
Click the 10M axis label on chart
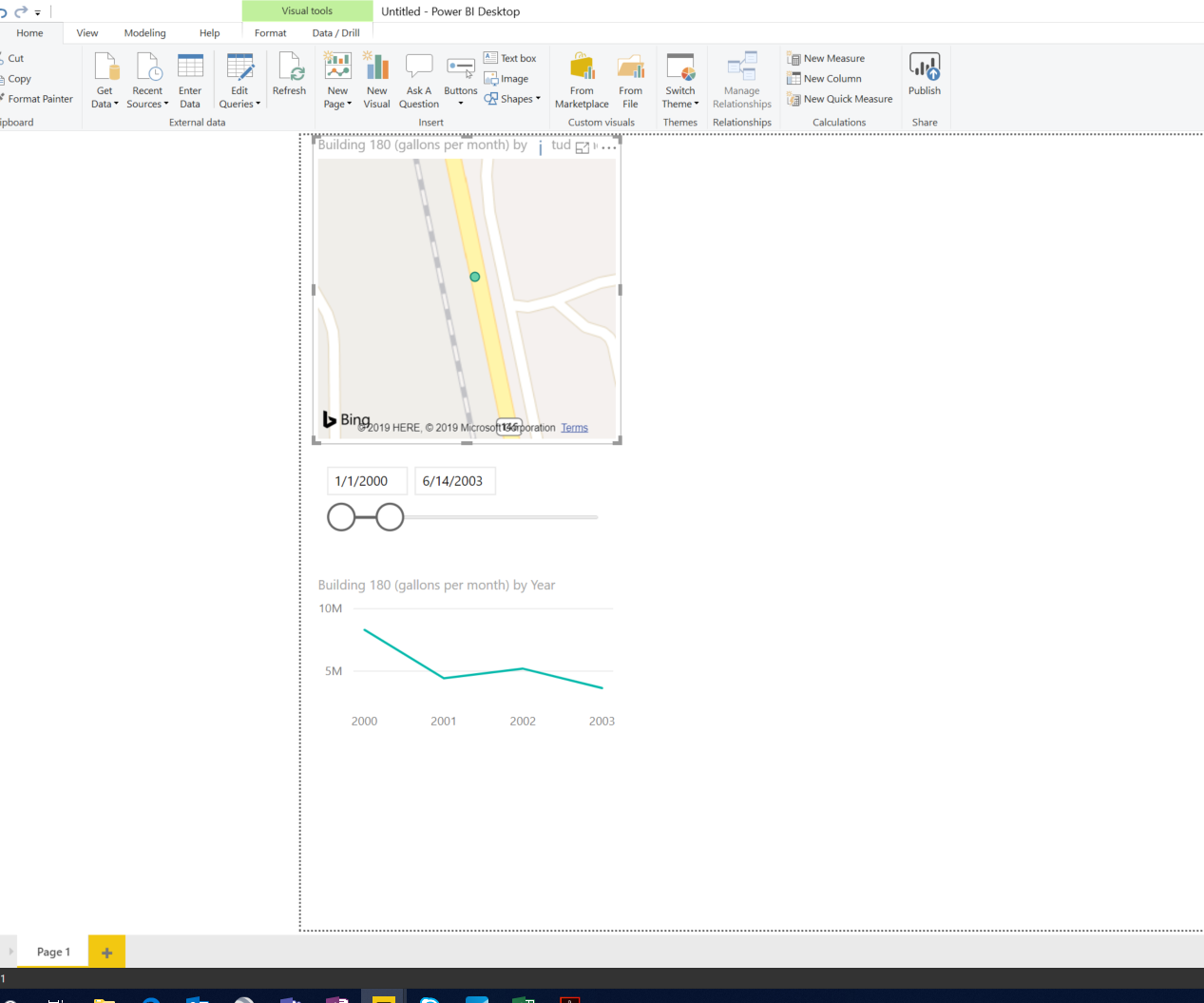[x=330, y=608]
